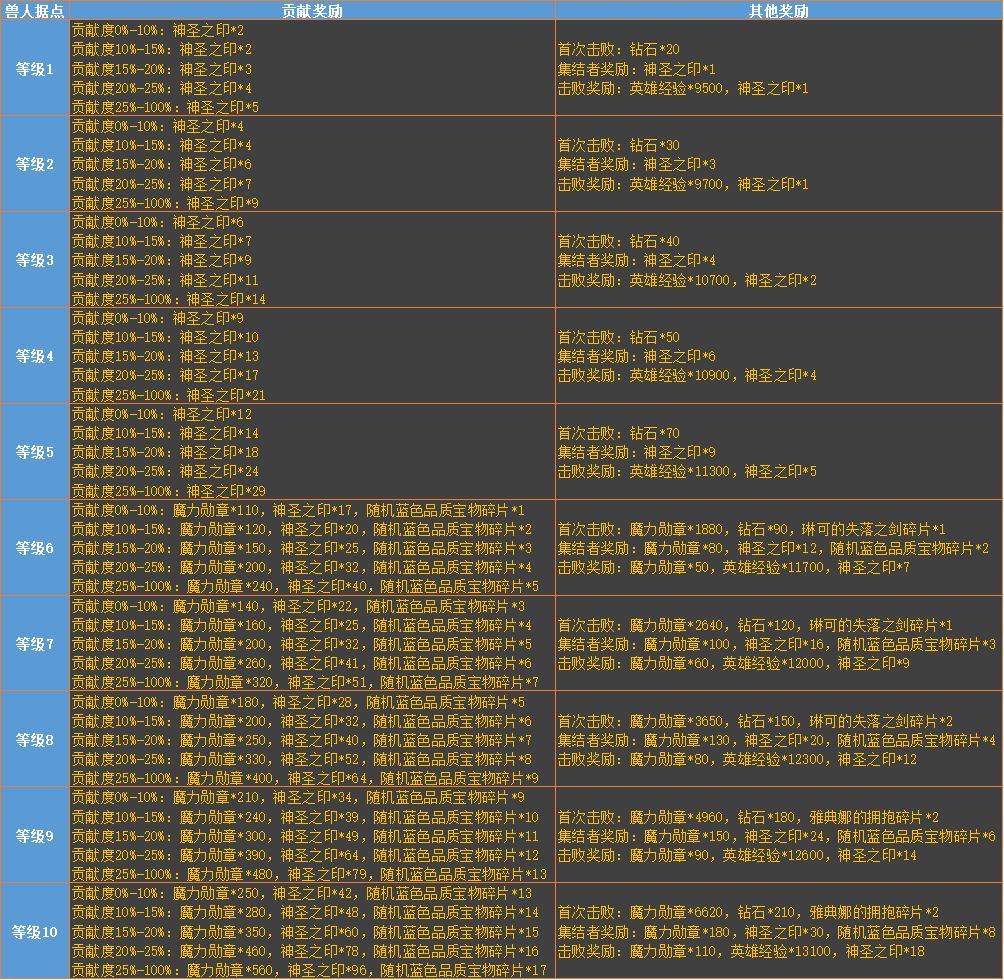This screenshot has width=1004, height=980.
Task: Click the 等级2 row label cell
Action: (35, 164)
